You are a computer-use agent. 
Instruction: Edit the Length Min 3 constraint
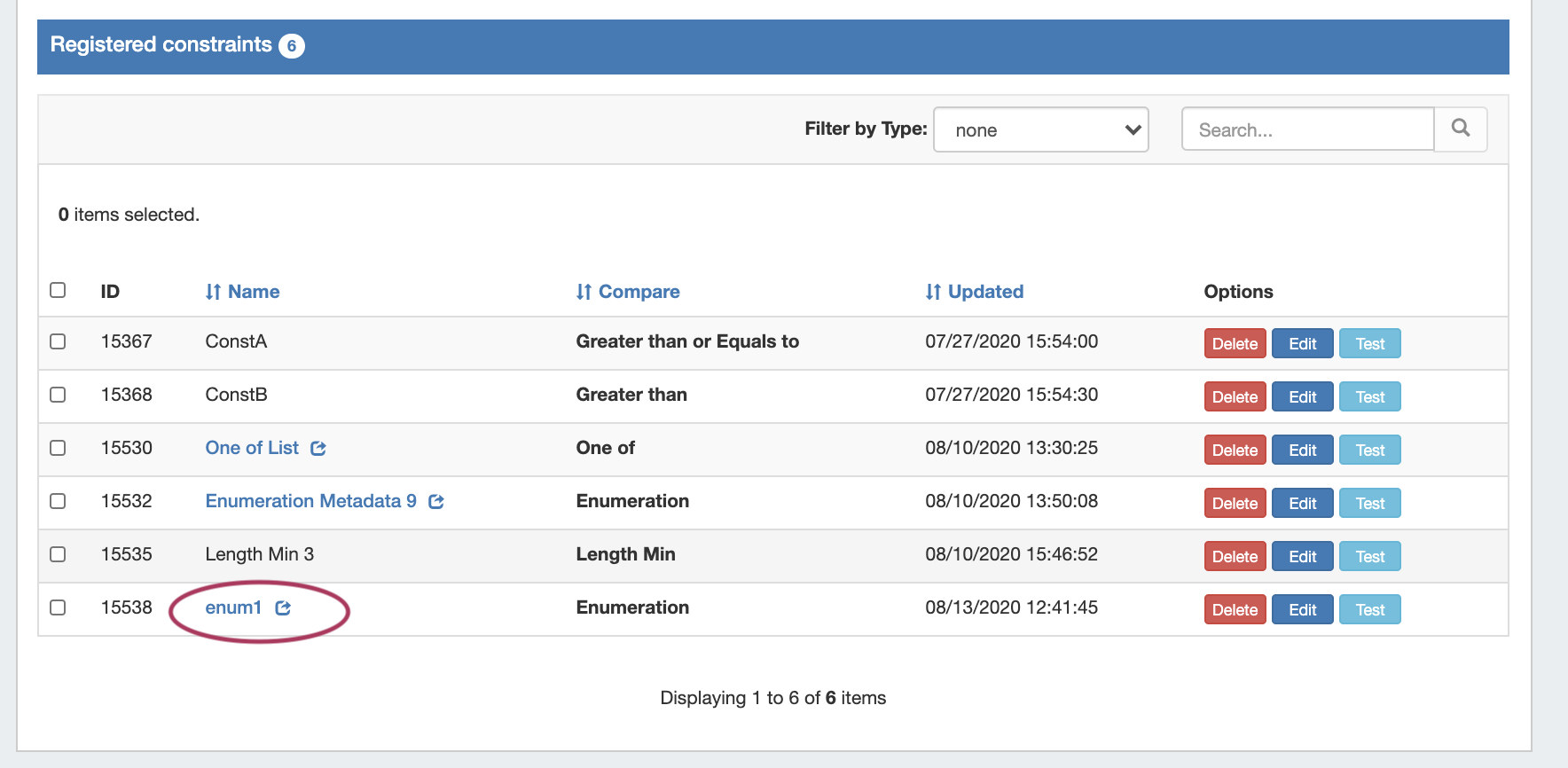tap(1302, 557)
